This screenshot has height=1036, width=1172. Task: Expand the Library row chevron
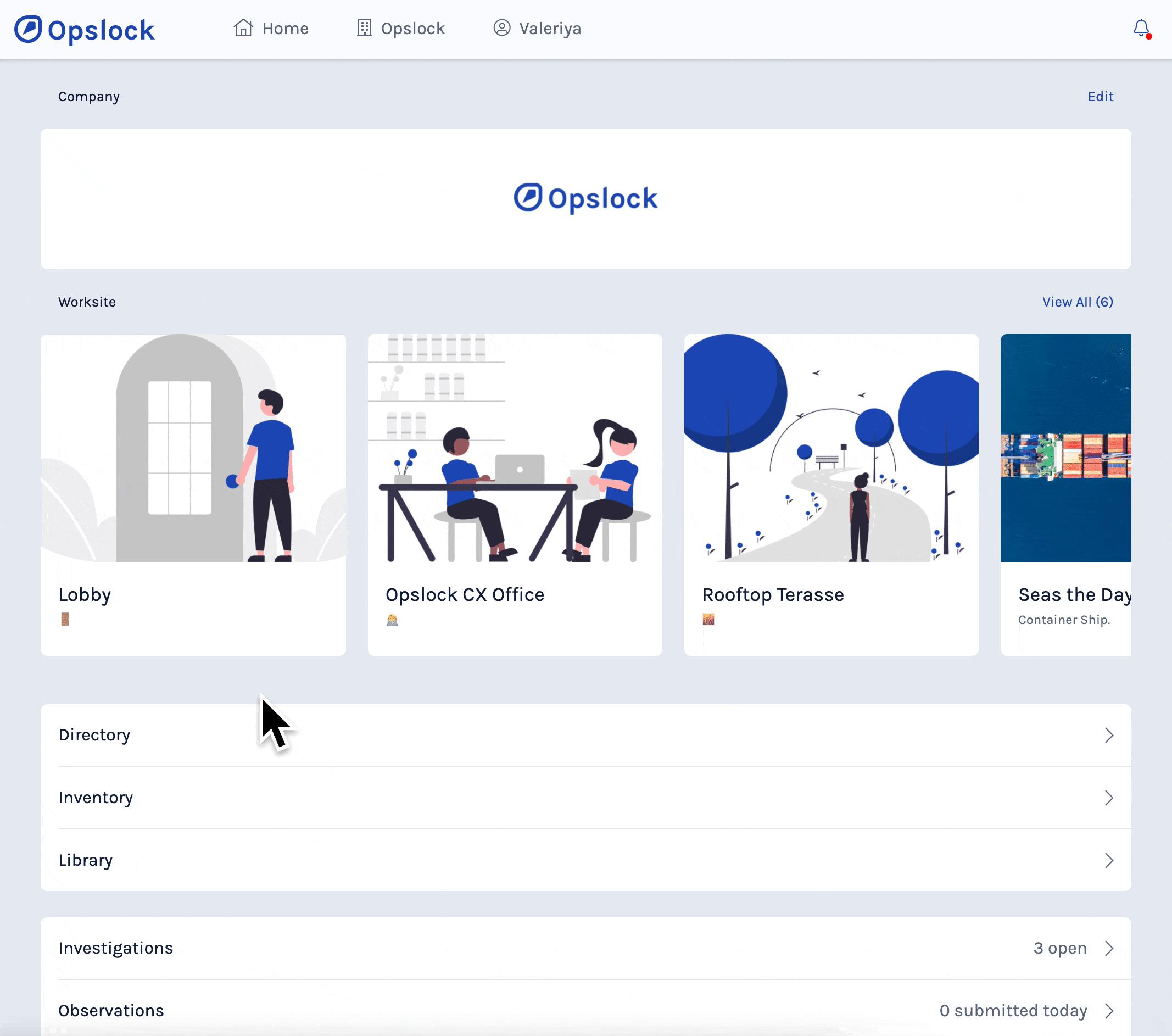(x=1108, y=860)
